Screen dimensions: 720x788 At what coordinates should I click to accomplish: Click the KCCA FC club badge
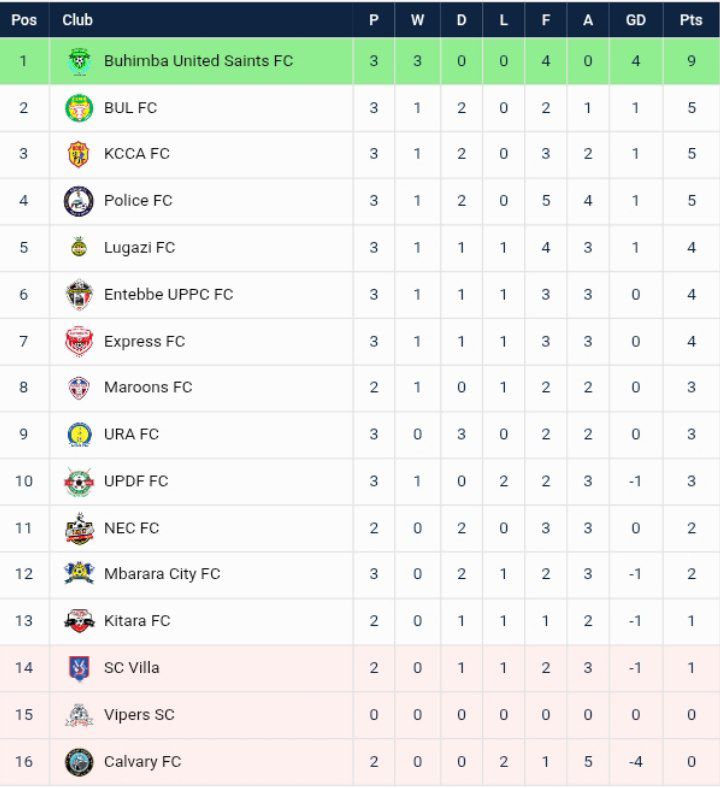click(x=79, y=154)
